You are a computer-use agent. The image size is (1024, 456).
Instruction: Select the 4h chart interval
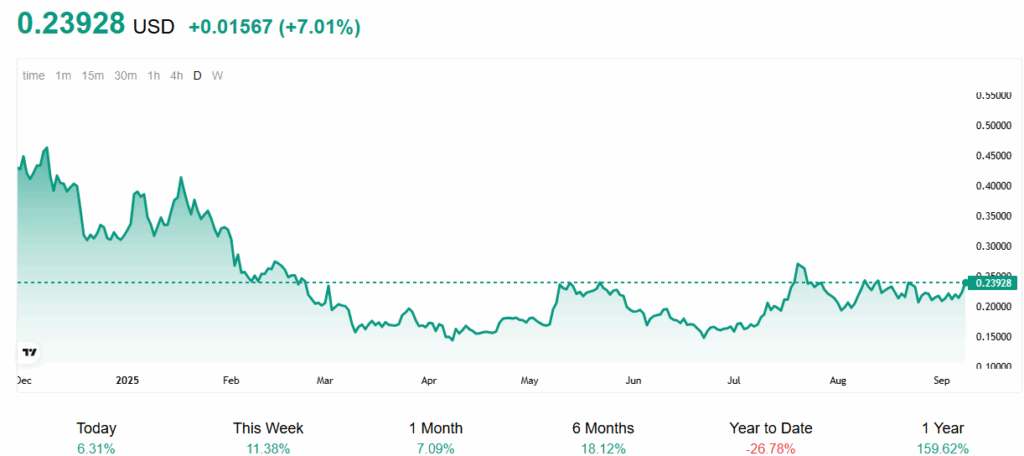click(176, 75)
